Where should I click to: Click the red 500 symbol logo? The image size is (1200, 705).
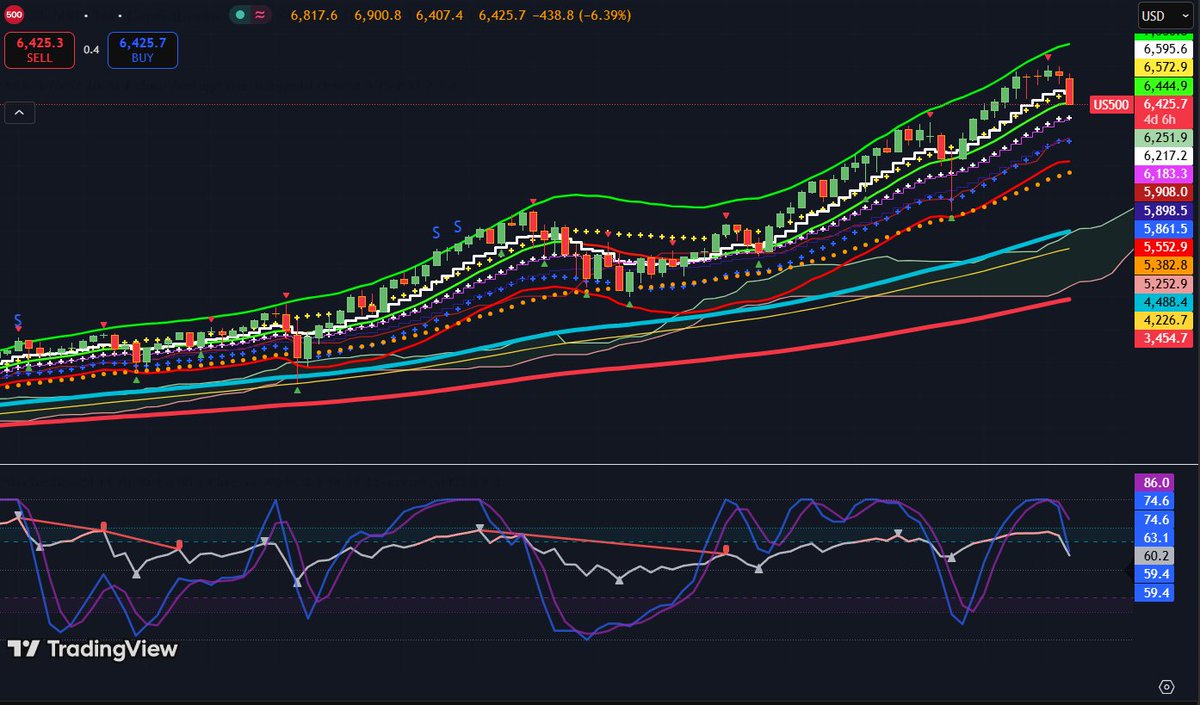[x=14, y=14]
